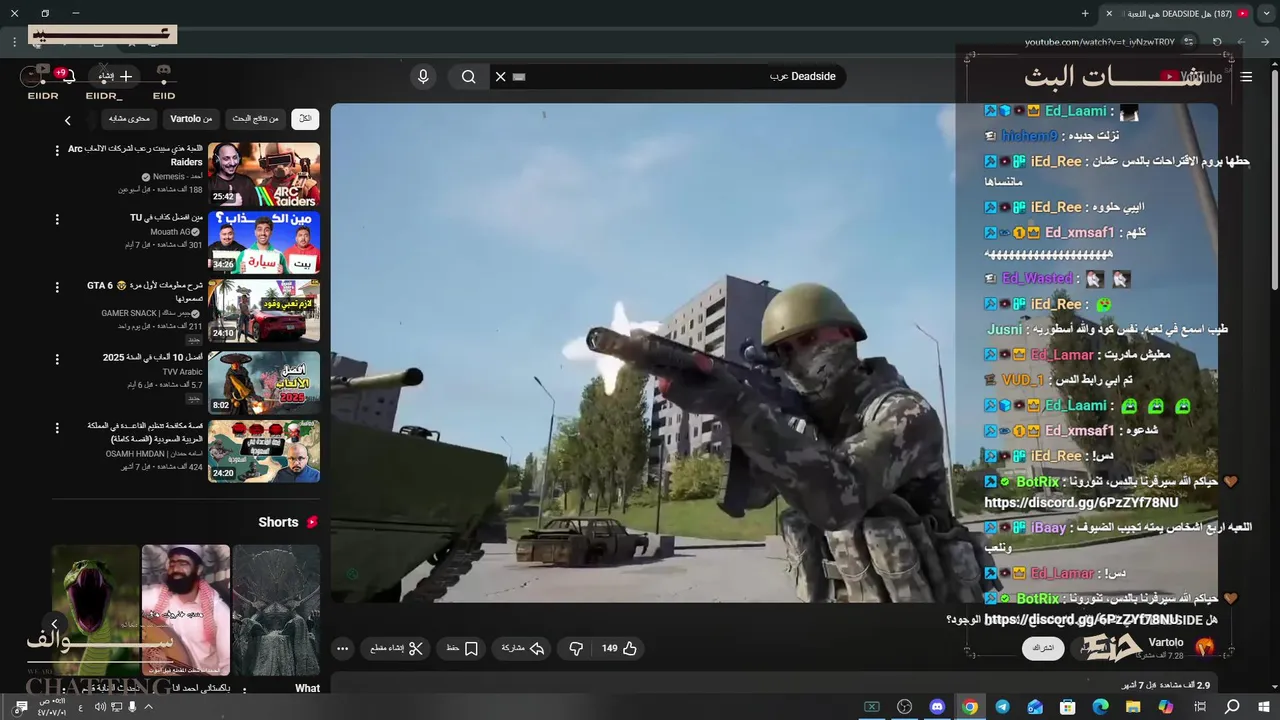Open Discord from the taskbar

pyautogui.click(x=937, y=707)
